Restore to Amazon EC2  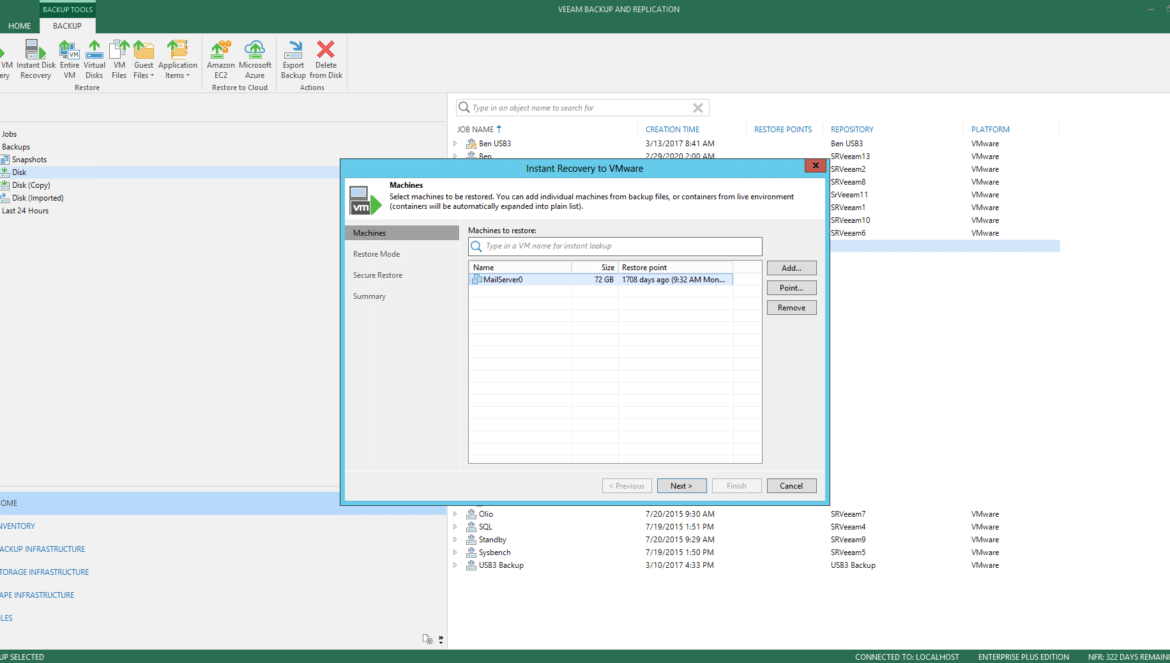tap(221, 60)
